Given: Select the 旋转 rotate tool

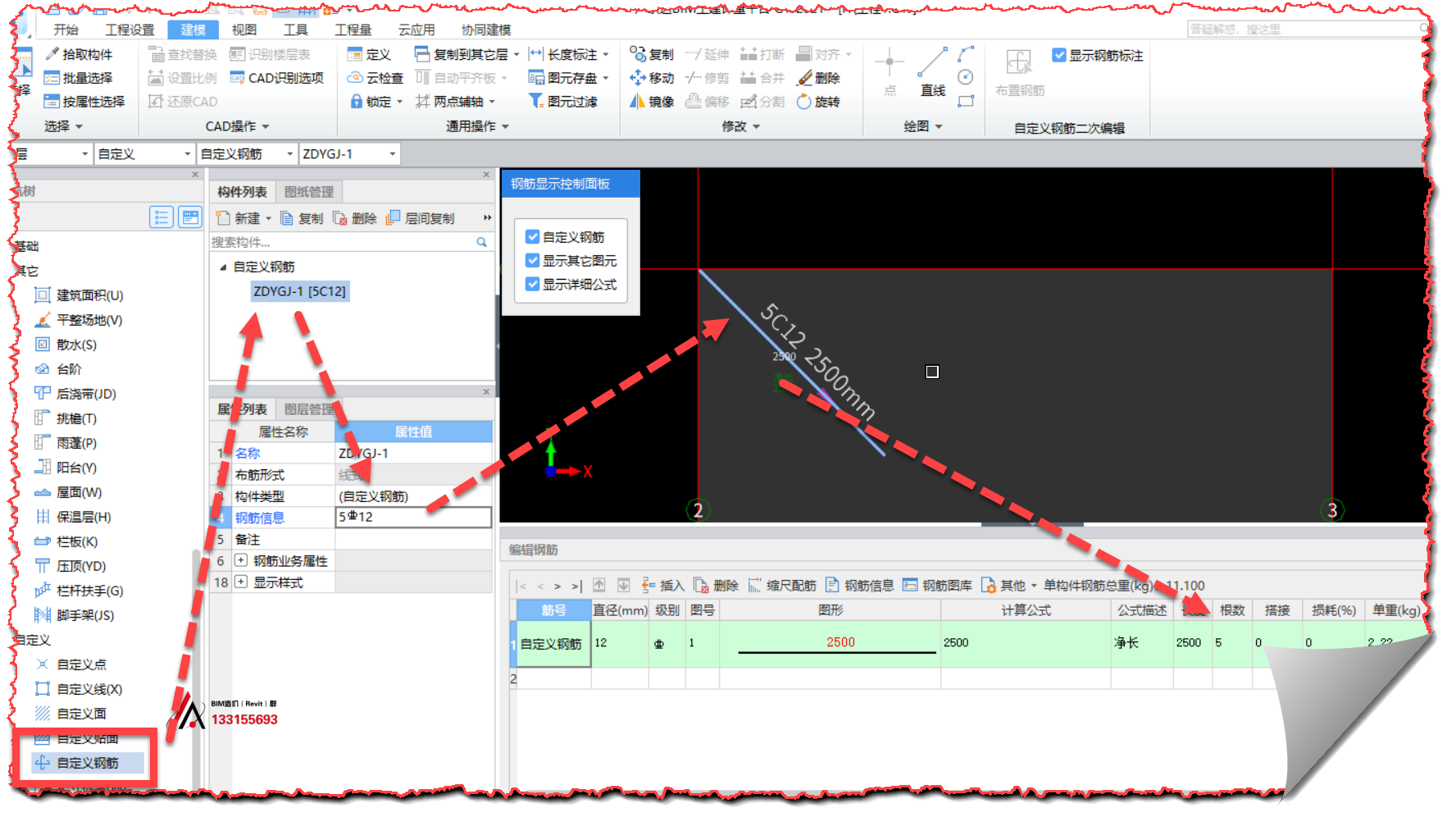Looking at the screenshot, I should [819, 102].
